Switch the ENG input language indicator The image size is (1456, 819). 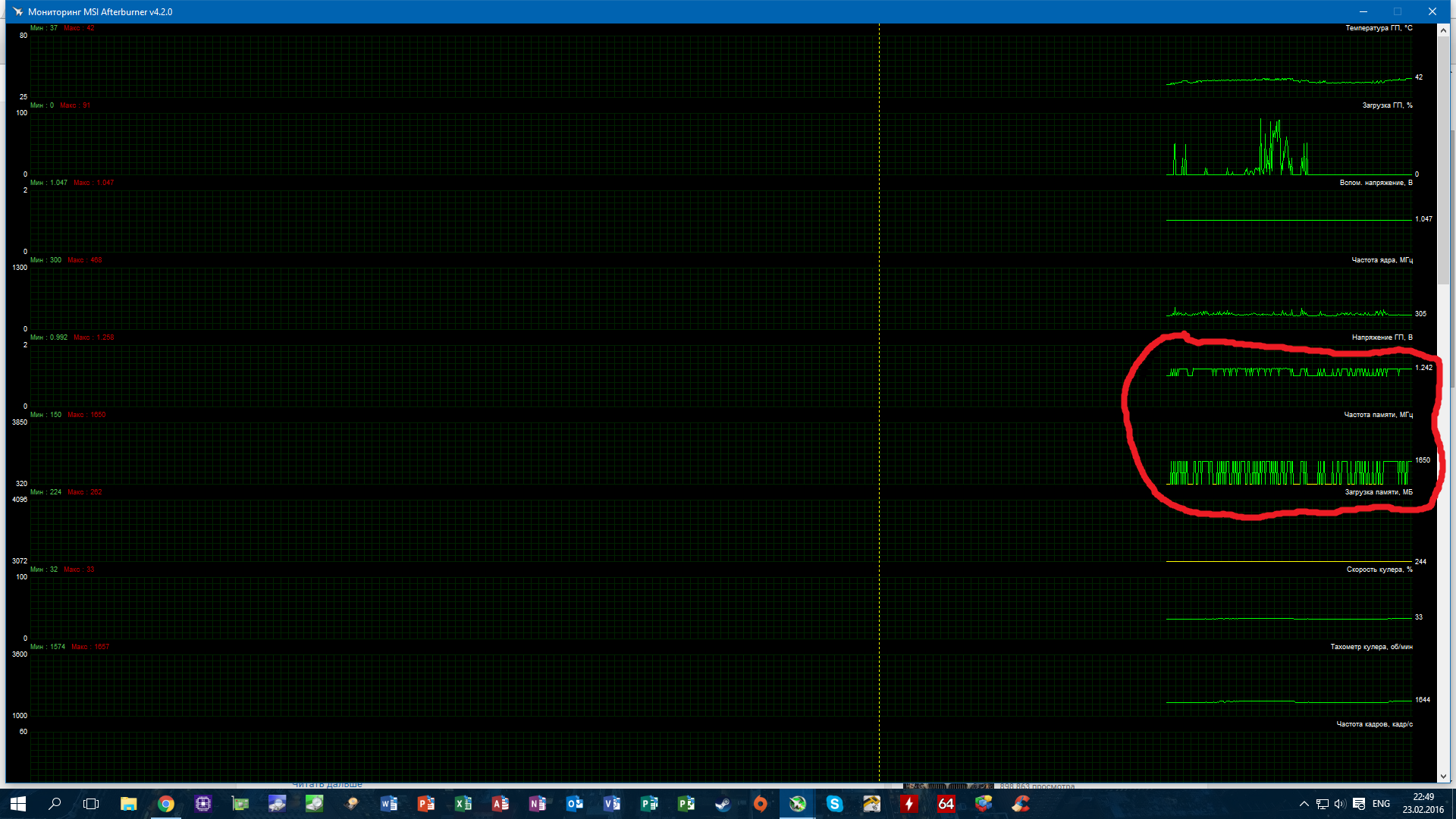click(1381, 804)
